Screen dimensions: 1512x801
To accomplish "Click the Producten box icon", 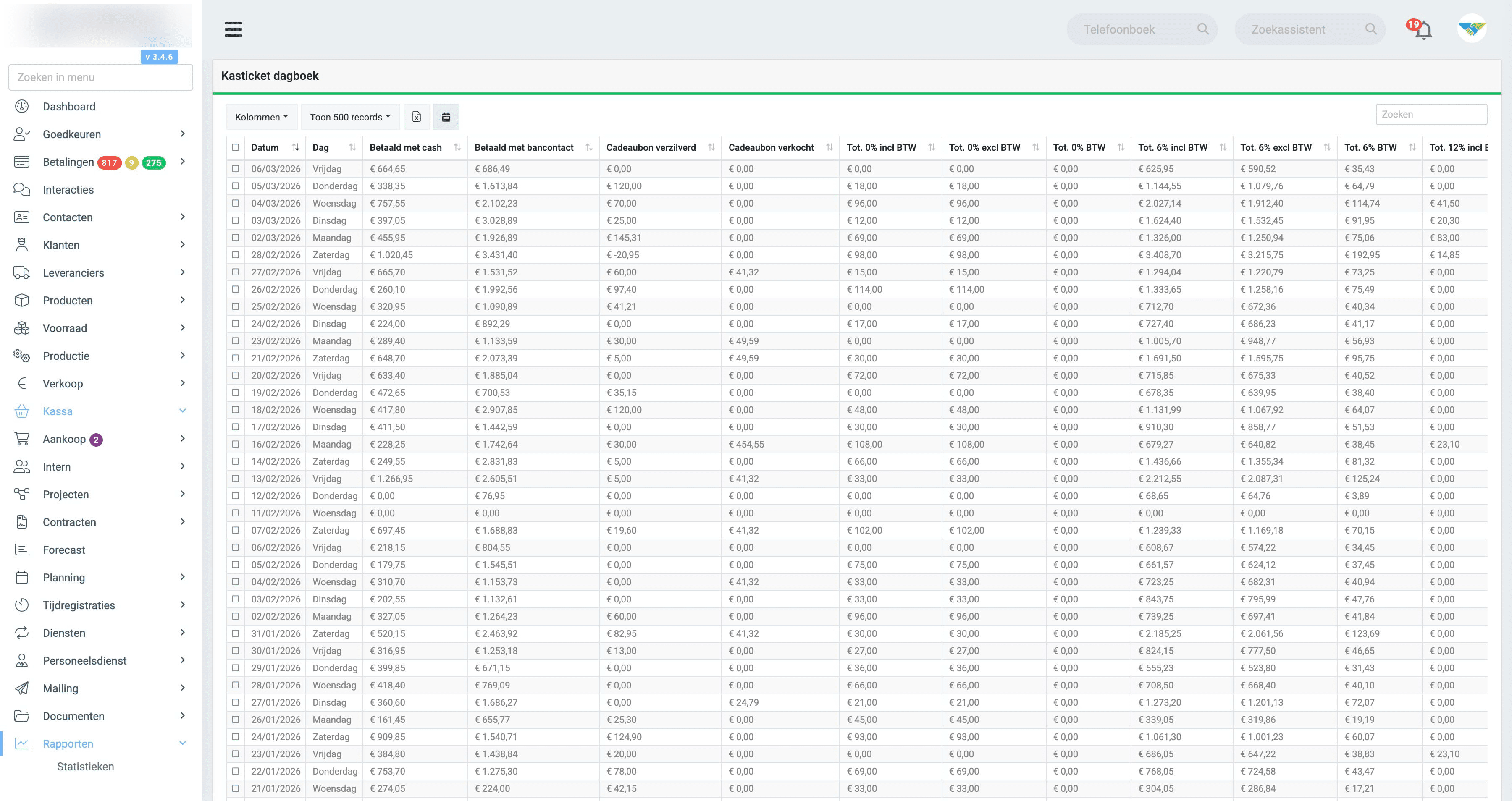I will (22, 300).
